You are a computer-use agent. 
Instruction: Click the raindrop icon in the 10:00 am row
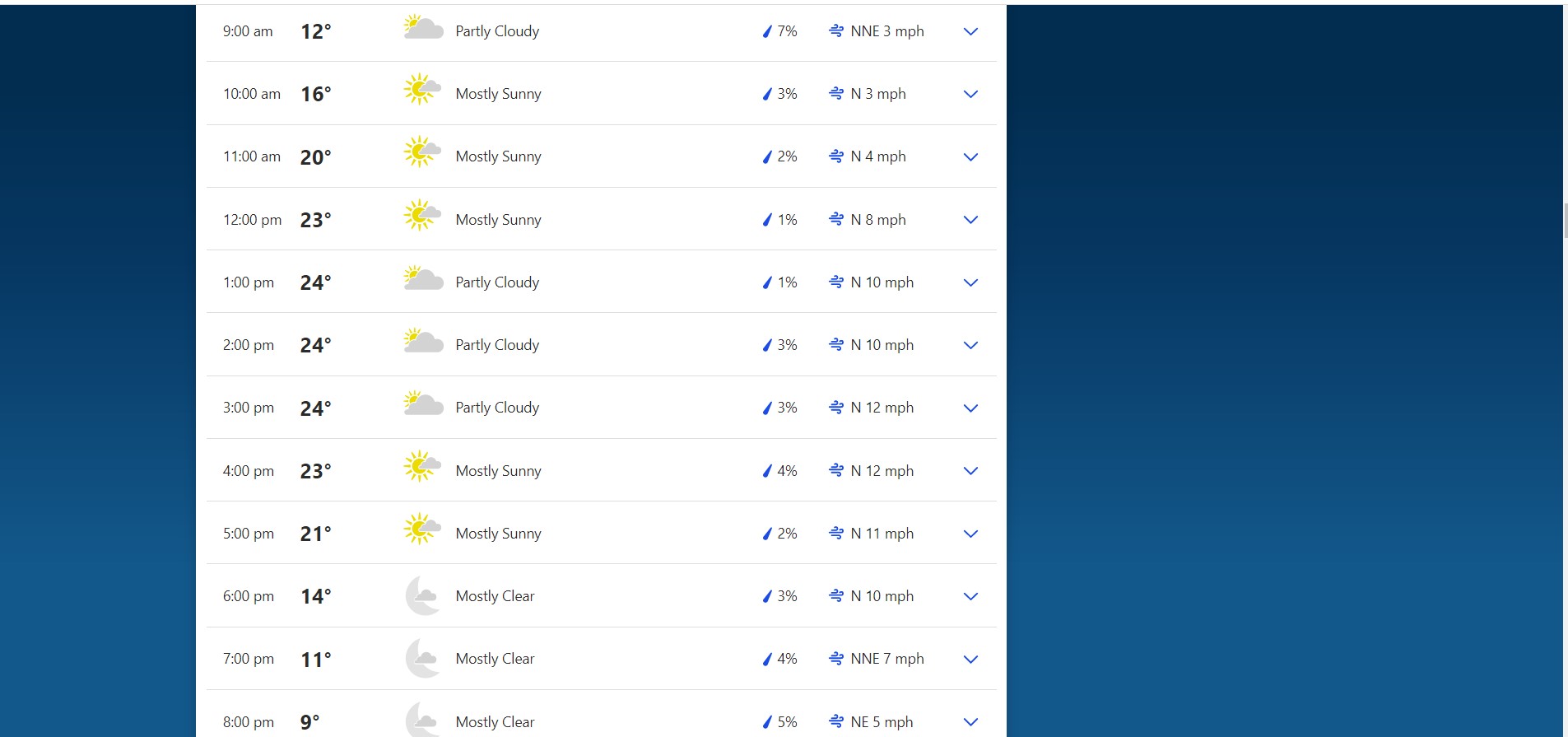point(767,94)
